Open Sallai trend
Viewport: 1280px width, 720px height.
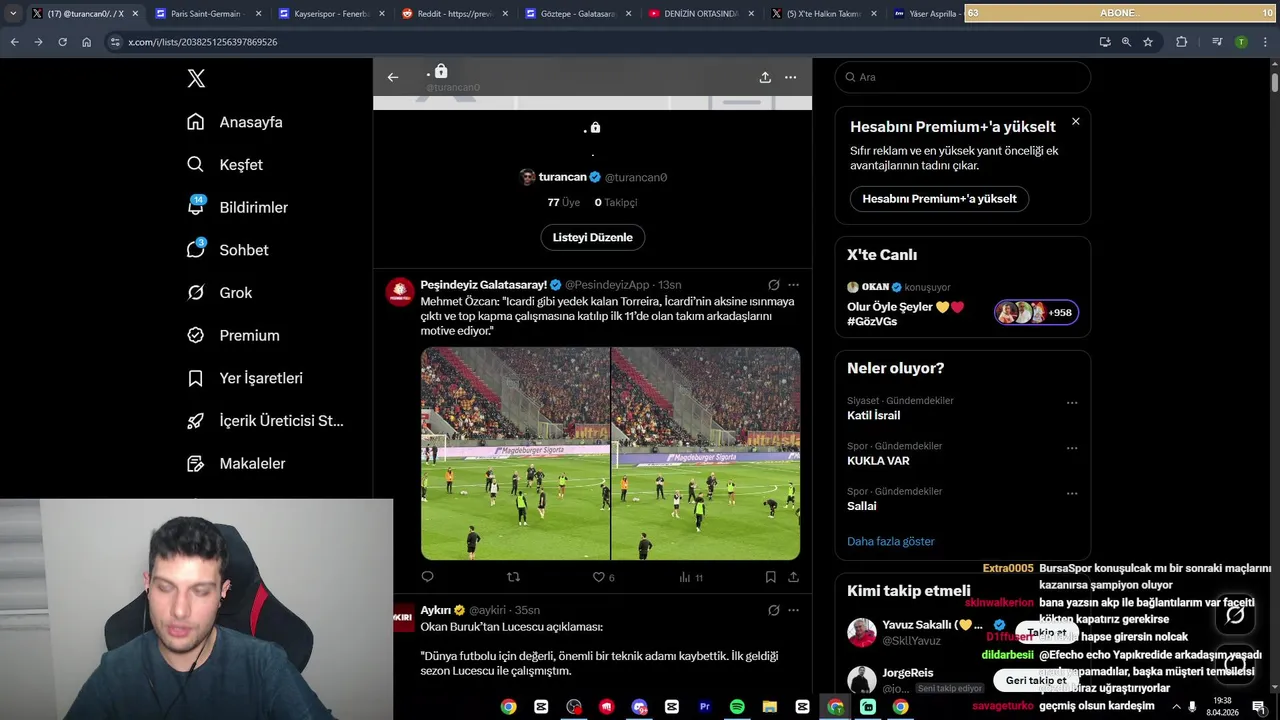point(862,506)
